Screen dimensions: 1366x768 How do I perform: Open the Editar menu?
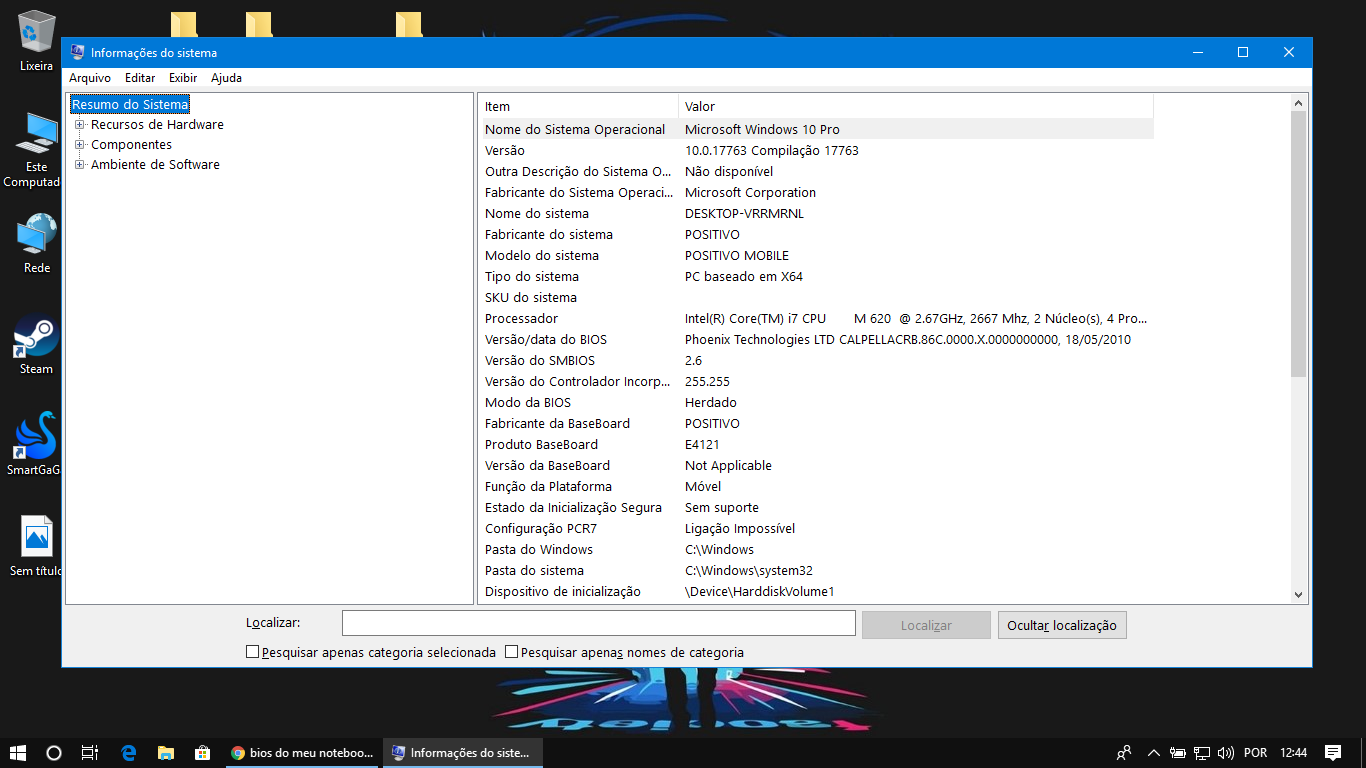140,78
